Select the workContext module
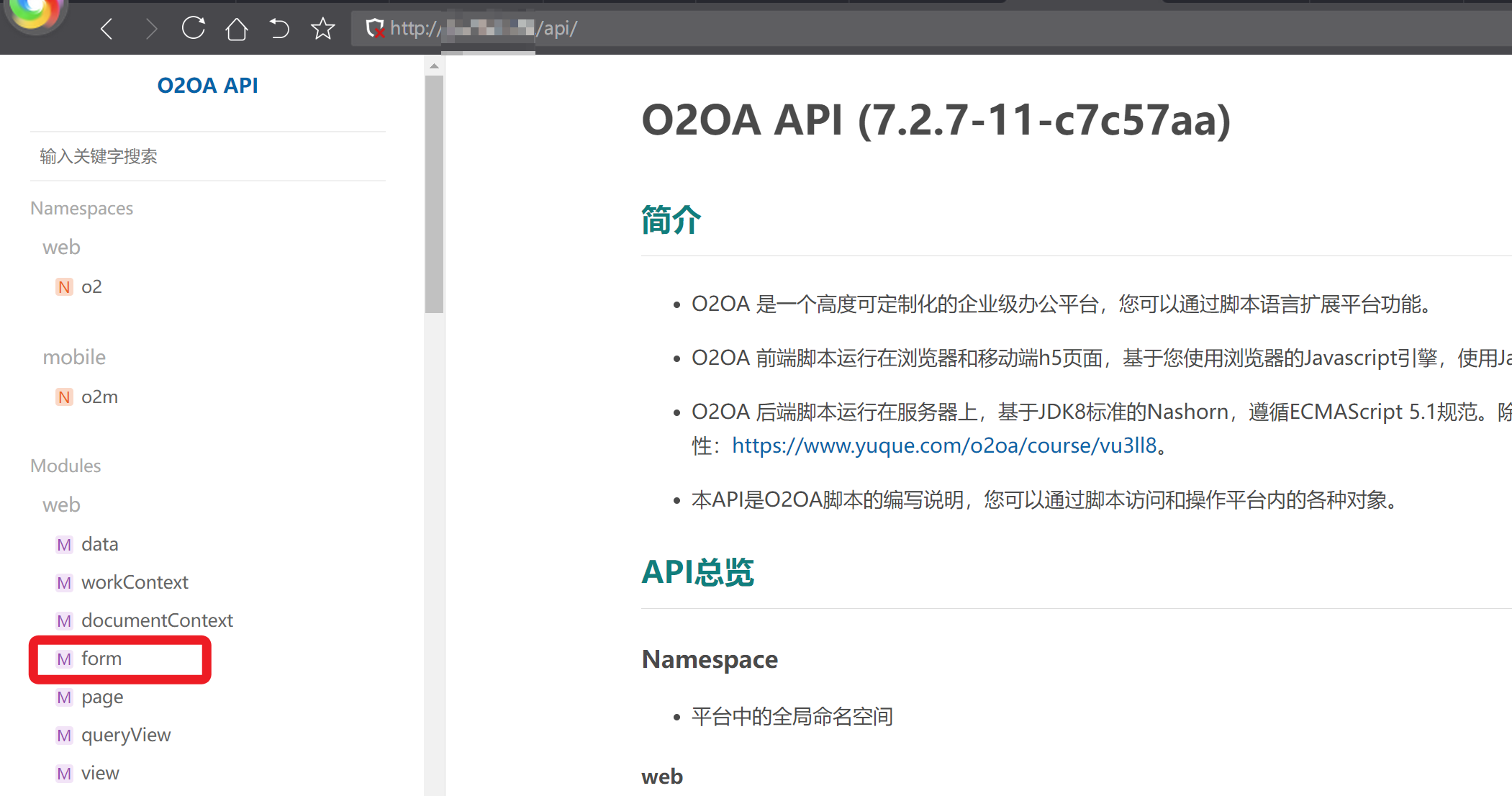 pos(135,582)
